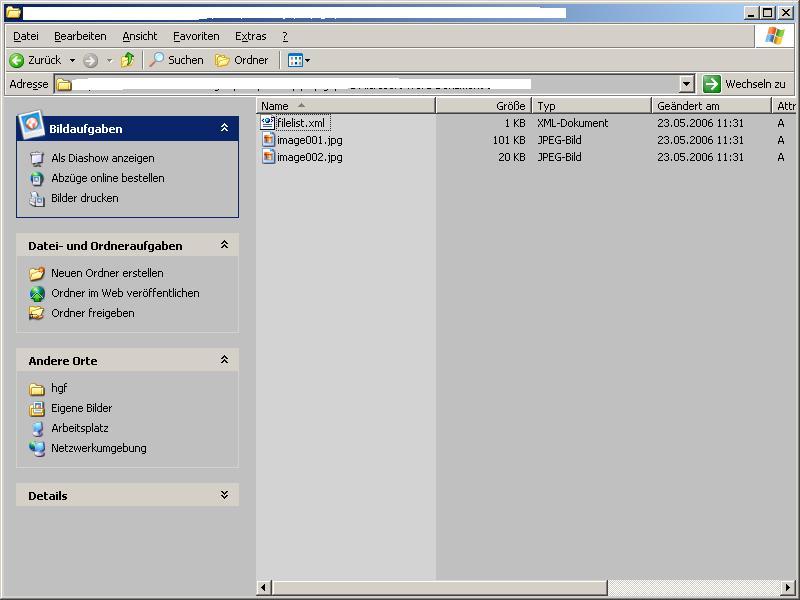The width and height of the screenshot is (800, 600).
Task: Click the Abzüge online bestellen link
Action: [x=108, y=178]
